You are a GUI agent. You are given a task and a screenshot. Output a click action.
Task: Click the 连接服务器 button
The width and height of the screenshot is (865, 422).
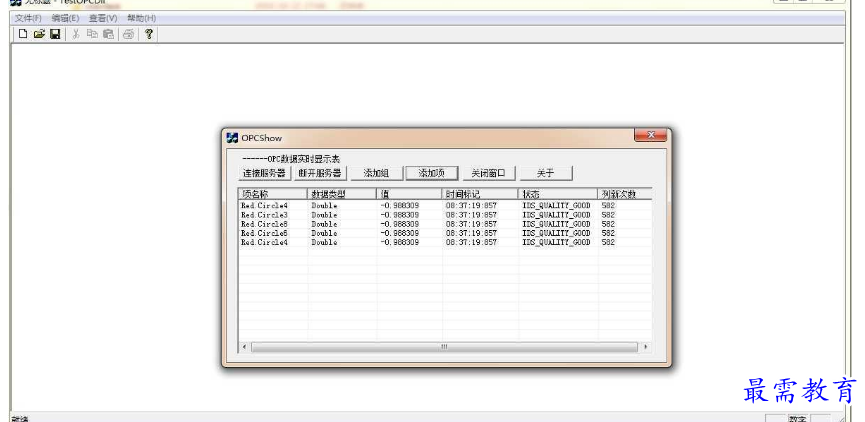point(265,173)
